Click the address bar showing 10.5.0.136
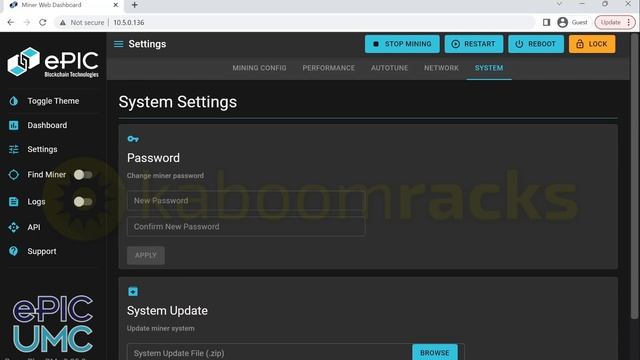Image resolution: width=640 pixels, height=360 pixels. coord(294,22)
